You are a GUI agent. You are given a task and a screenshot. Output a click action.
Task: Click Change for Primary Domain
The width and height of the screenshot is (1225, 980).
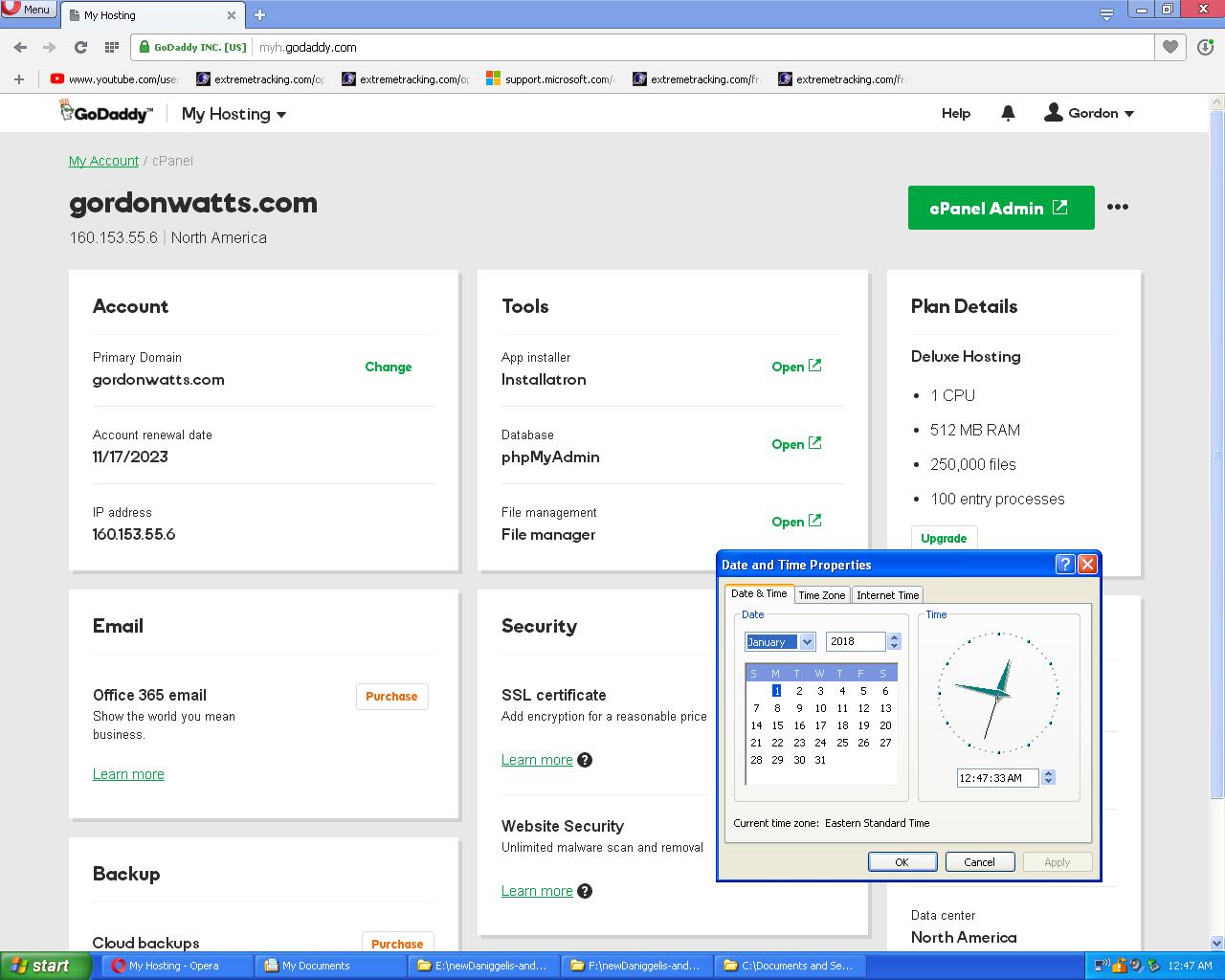click(x=389, y=367)
